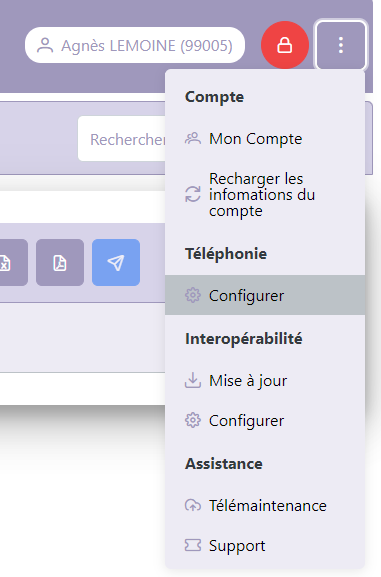381x577 pixels.
Task: Click the ticket icon beside Support
Action: 193,545
